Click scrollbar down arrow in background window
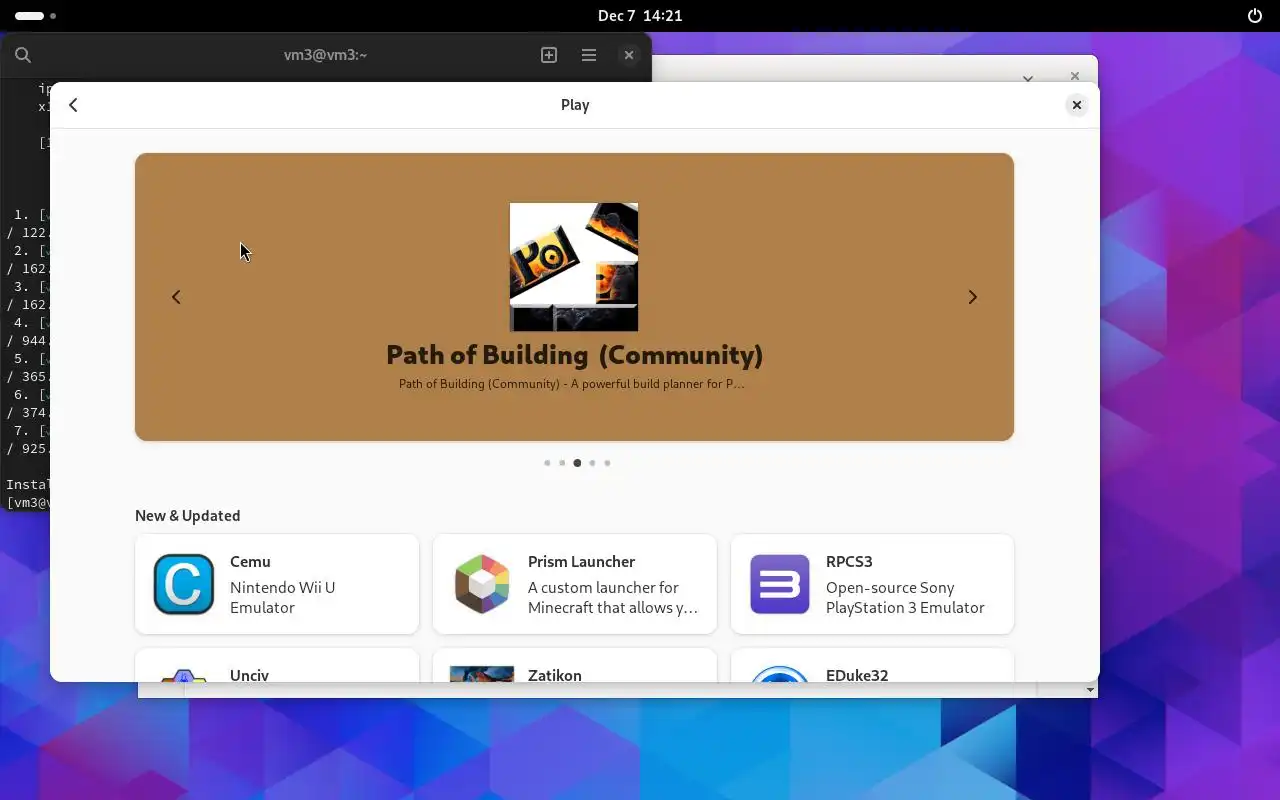The width and height of the screenshot is (1280, 800). pyautogui.click(x=1090, y=690)
